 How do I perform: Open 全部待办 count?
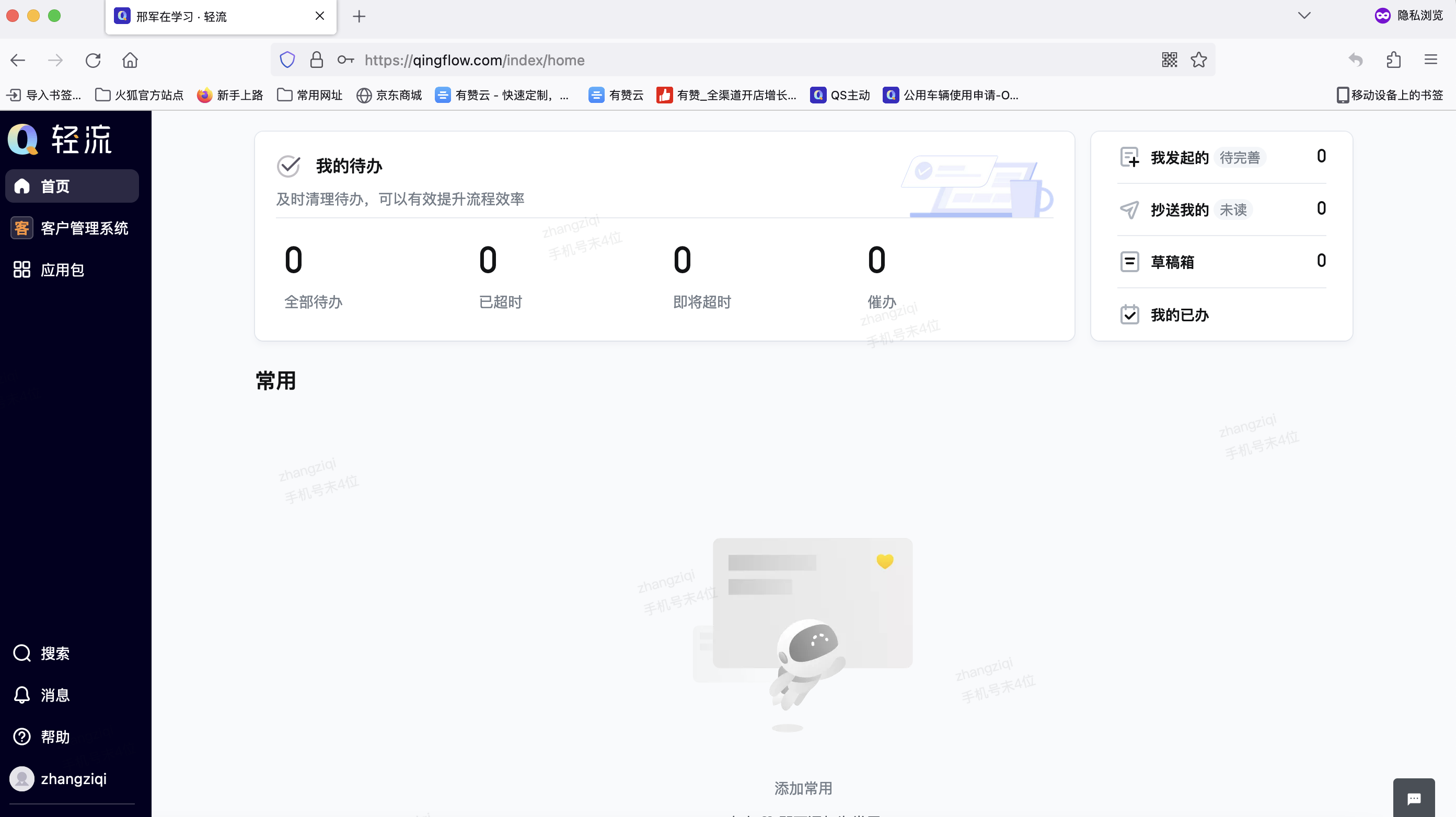[x=313, y=277]
